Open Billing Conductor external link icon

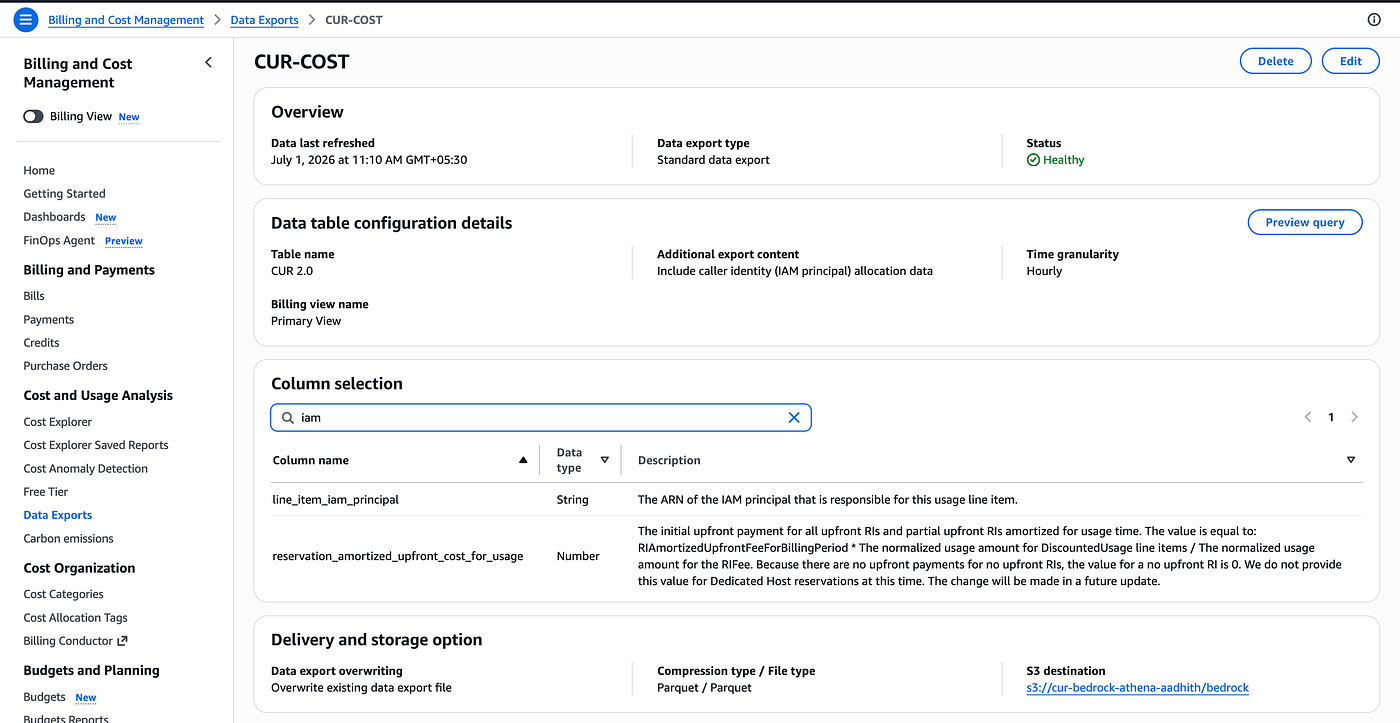[122, 641]
